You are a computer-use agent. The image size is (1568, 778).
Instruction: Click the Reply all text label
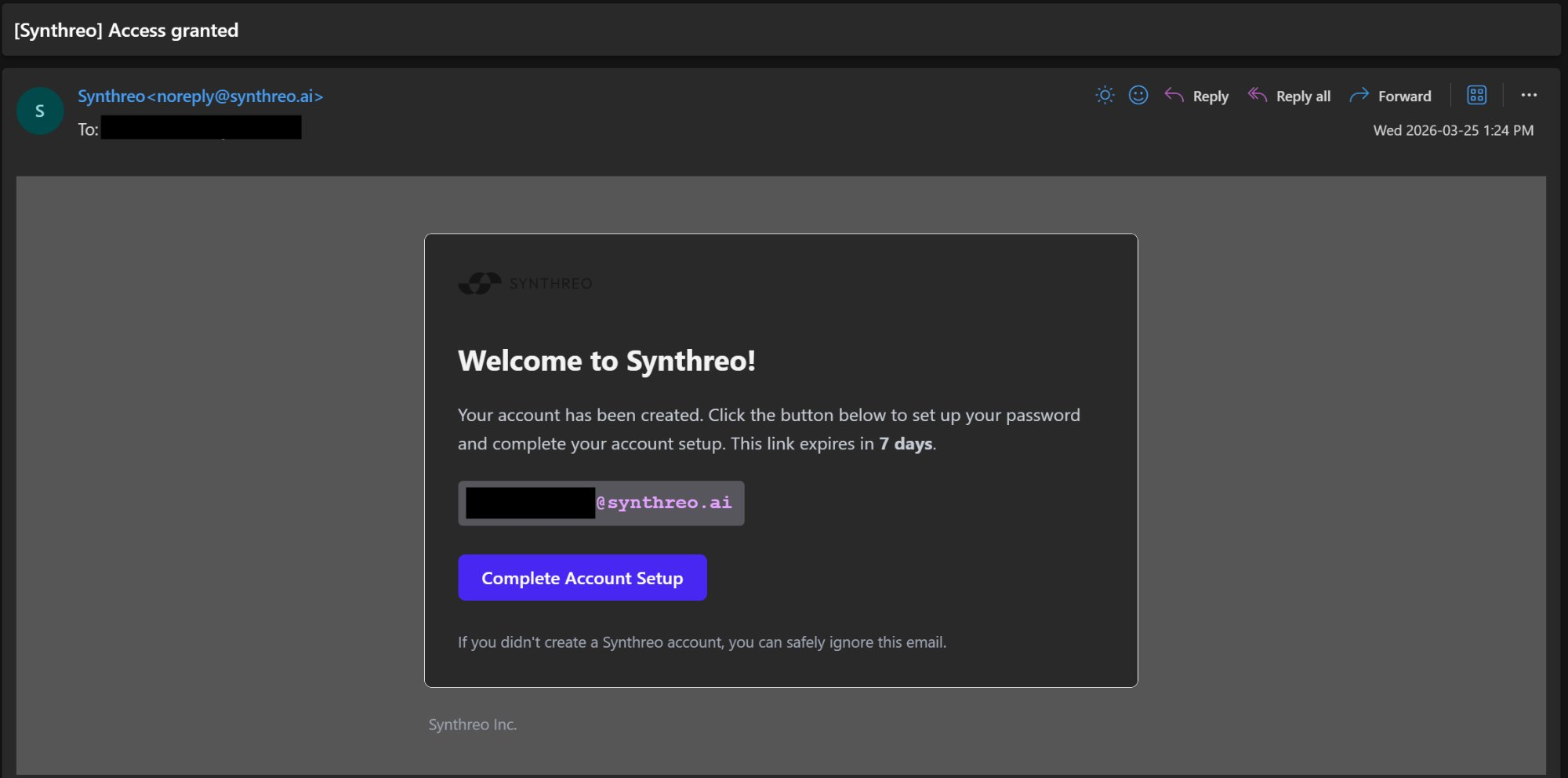[1302, 95]
